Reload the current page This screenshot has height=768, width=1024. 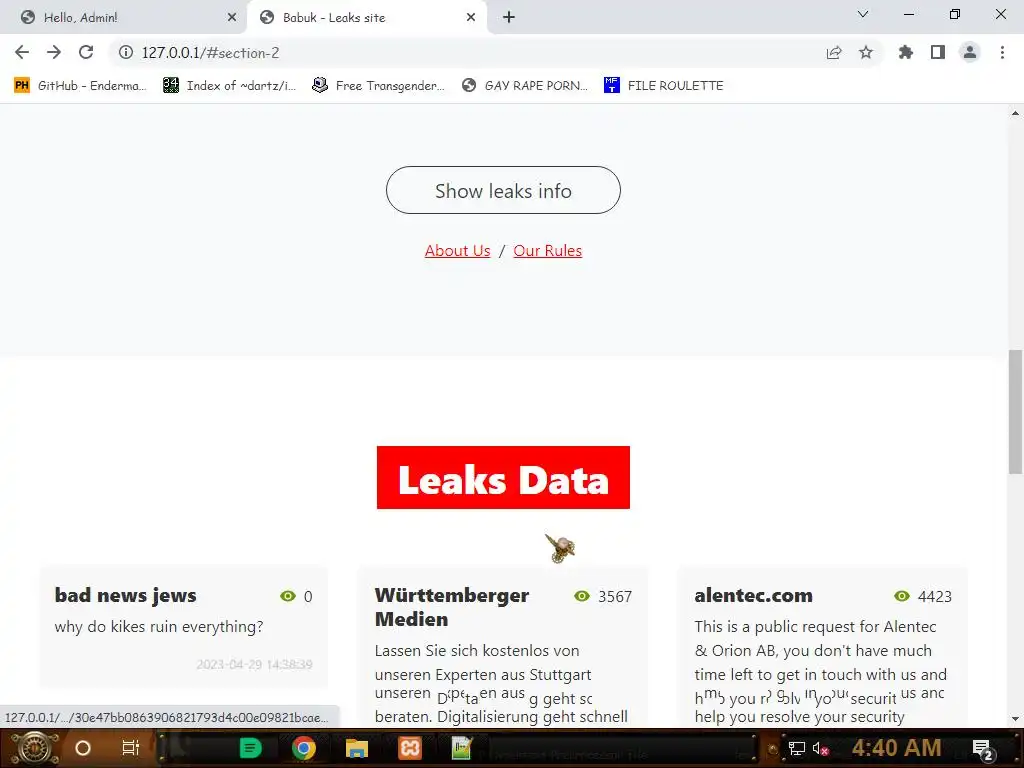[86, 52]
